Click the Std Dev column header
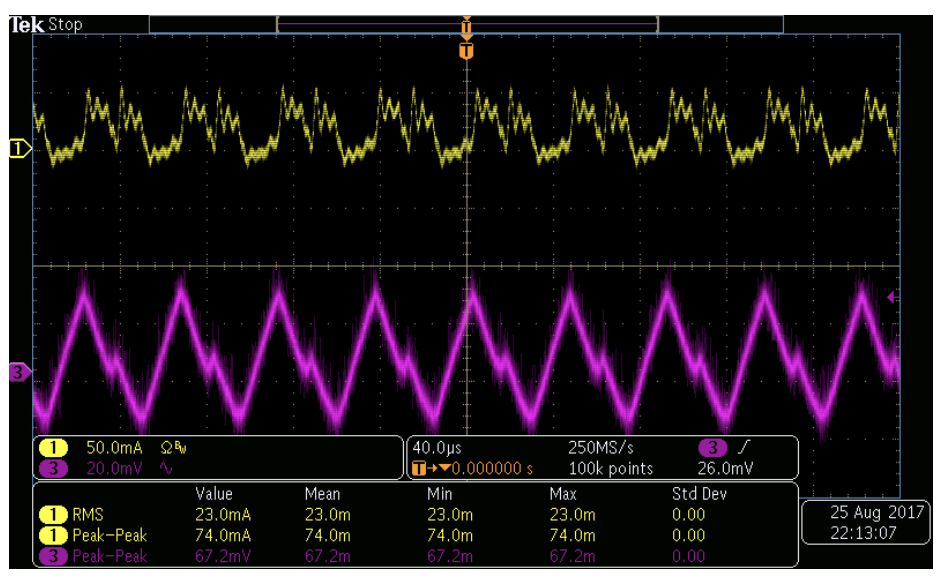942x580 pixels. (x=698, y=494)
